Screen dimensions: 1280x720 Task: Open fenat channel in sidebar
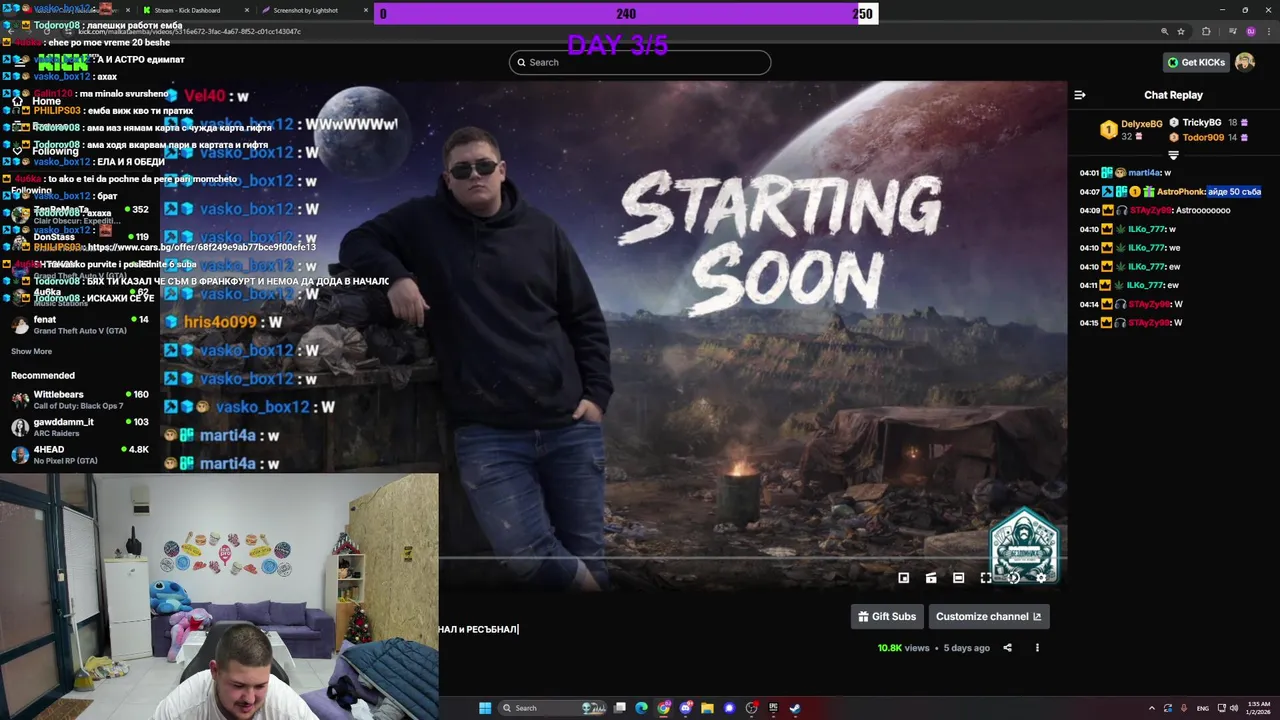pyautogui.click(x=80, y=325)
